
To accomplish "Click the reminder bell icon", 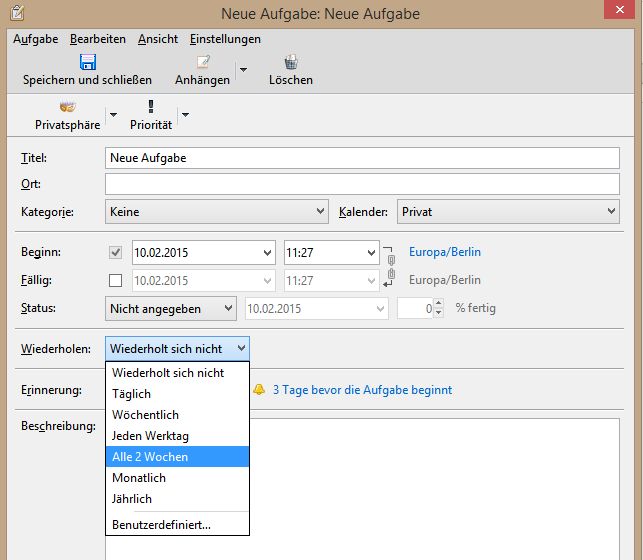I will point(259,389).
